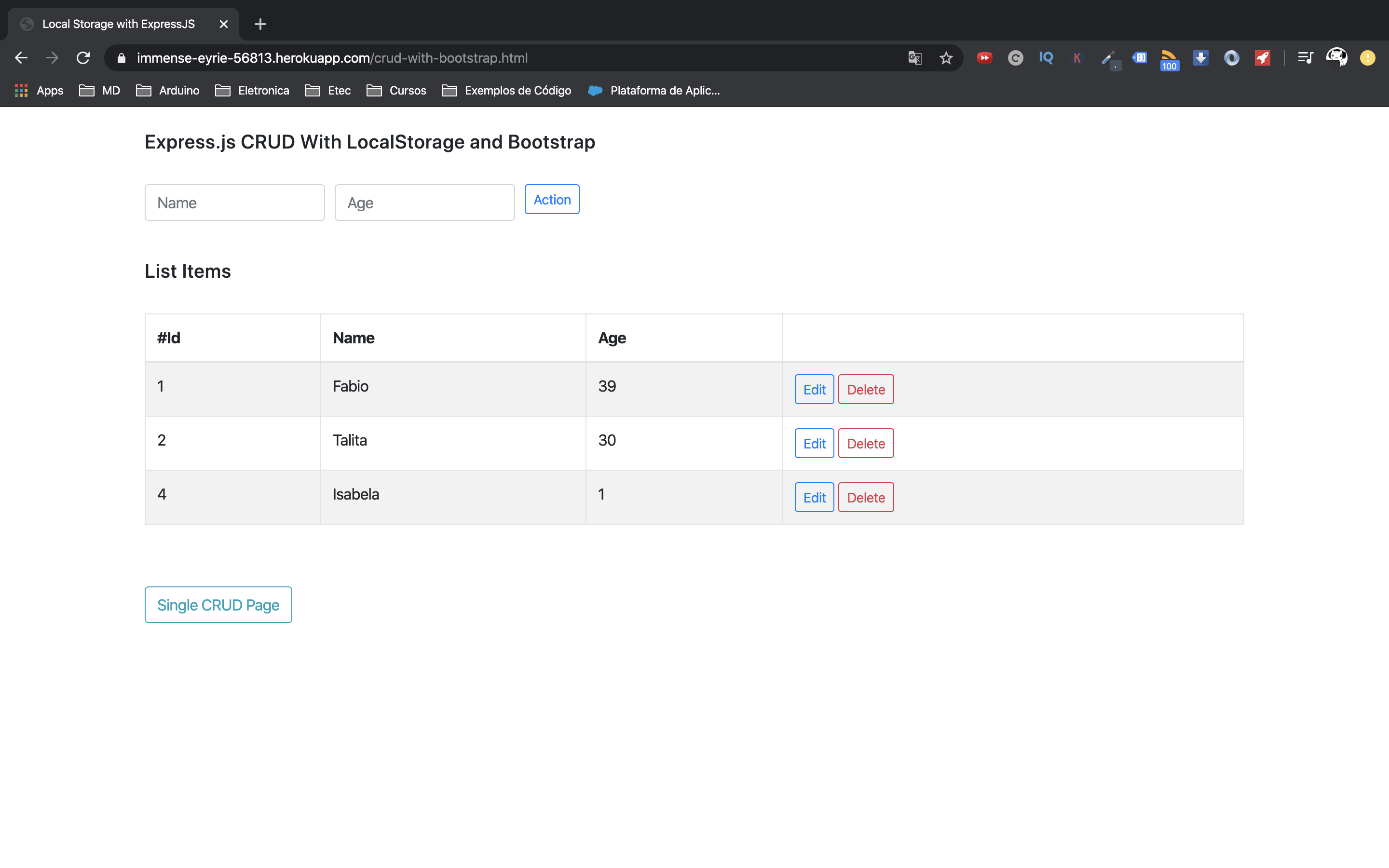Click the red YouTube-style extension icon
Image resolution: width=1389 pixels, height=868 pixels.
coord(984,58)
